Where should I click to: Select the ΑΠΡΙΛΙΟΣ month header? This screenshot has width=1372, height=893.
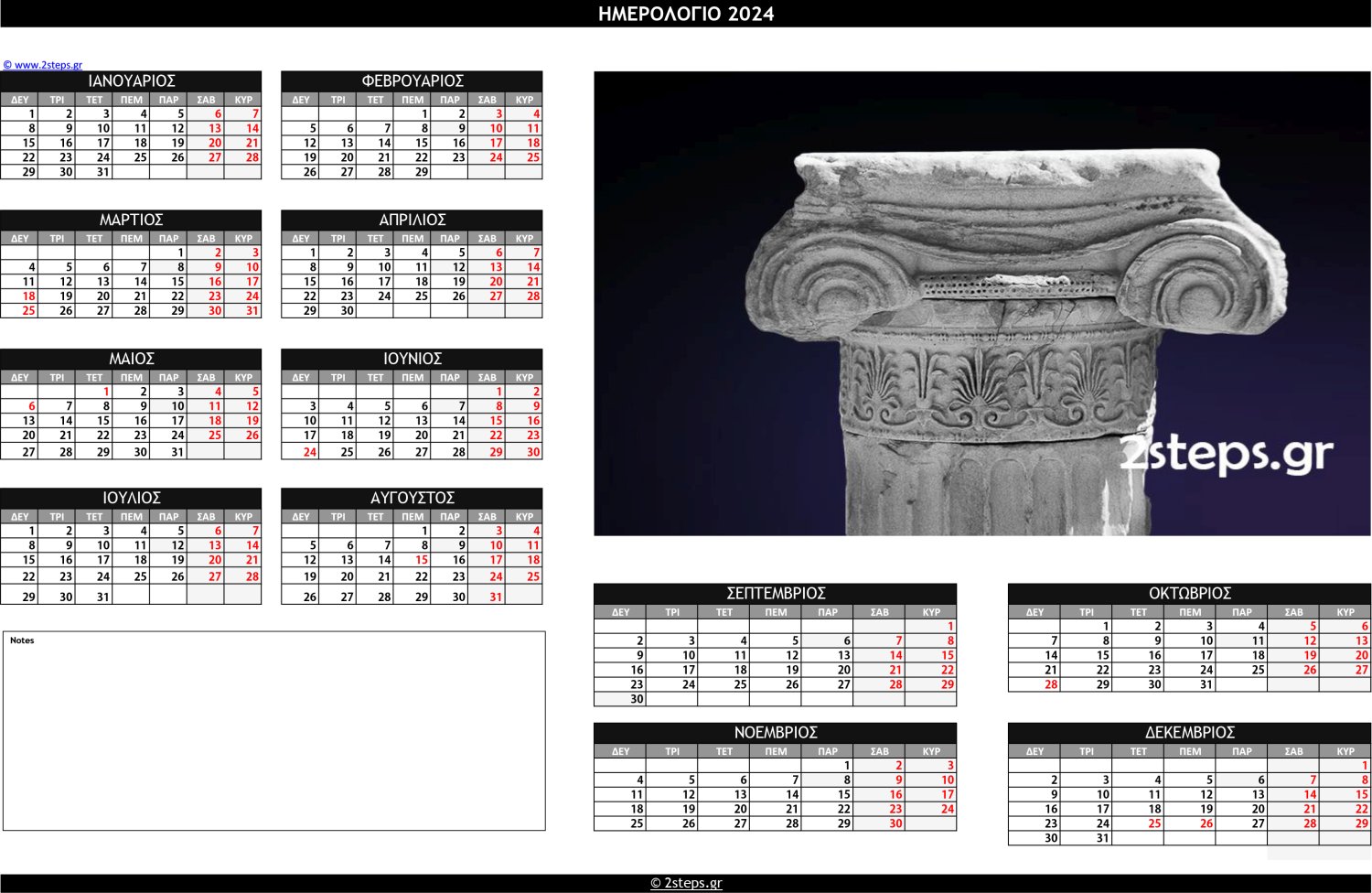coord(412,221)
